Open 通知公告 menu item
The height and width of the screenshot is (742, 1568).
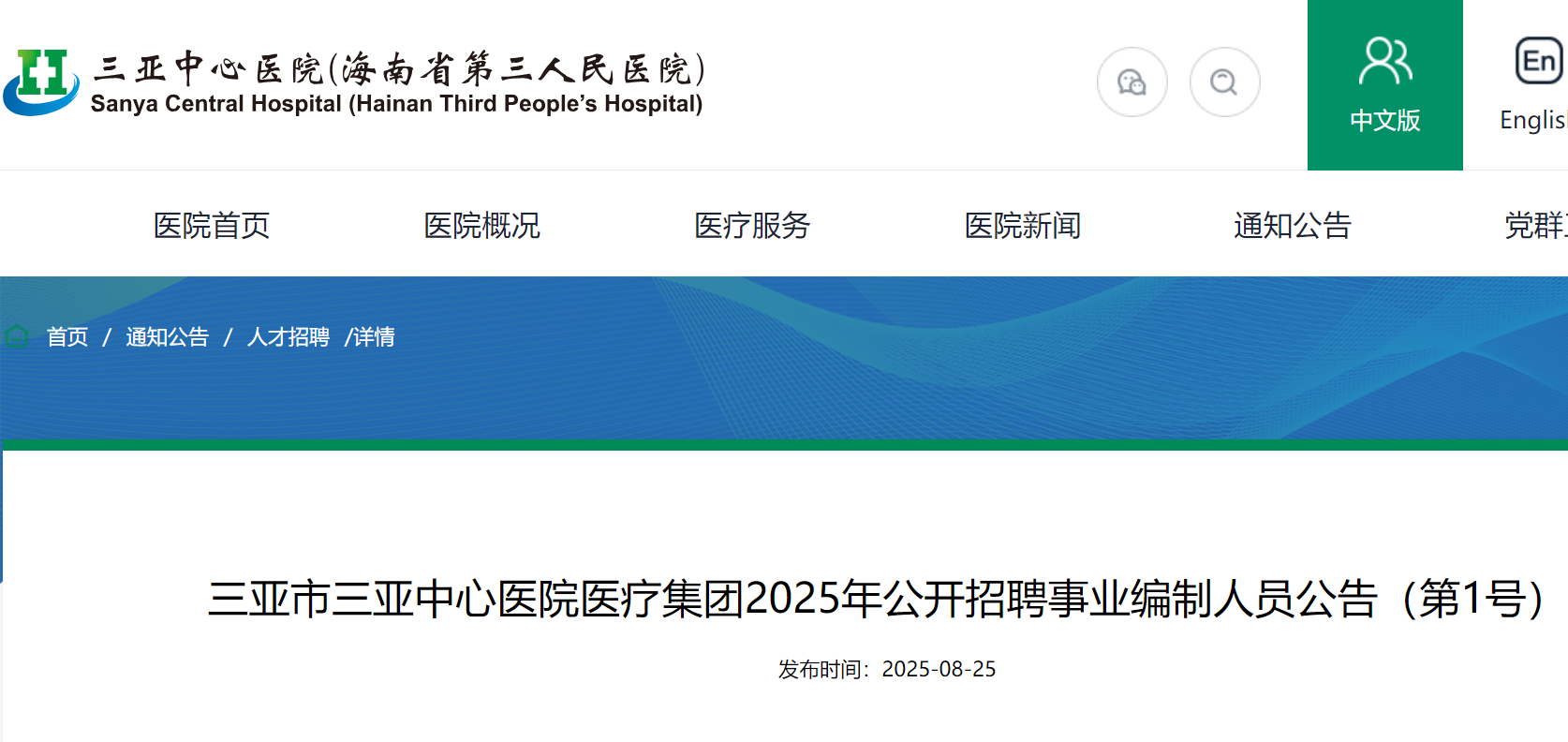tap(1293, 226)
